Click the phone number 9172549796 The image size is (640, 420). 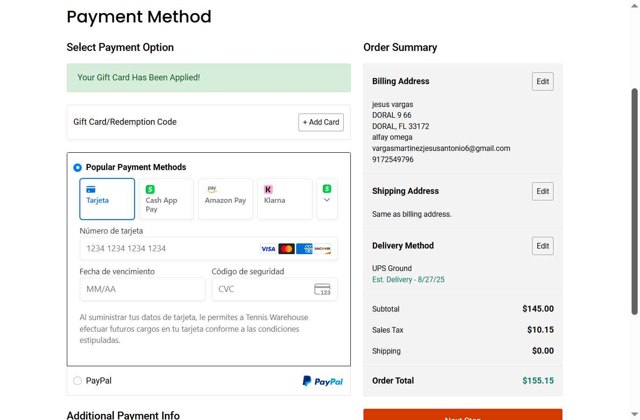coord(393,160)
